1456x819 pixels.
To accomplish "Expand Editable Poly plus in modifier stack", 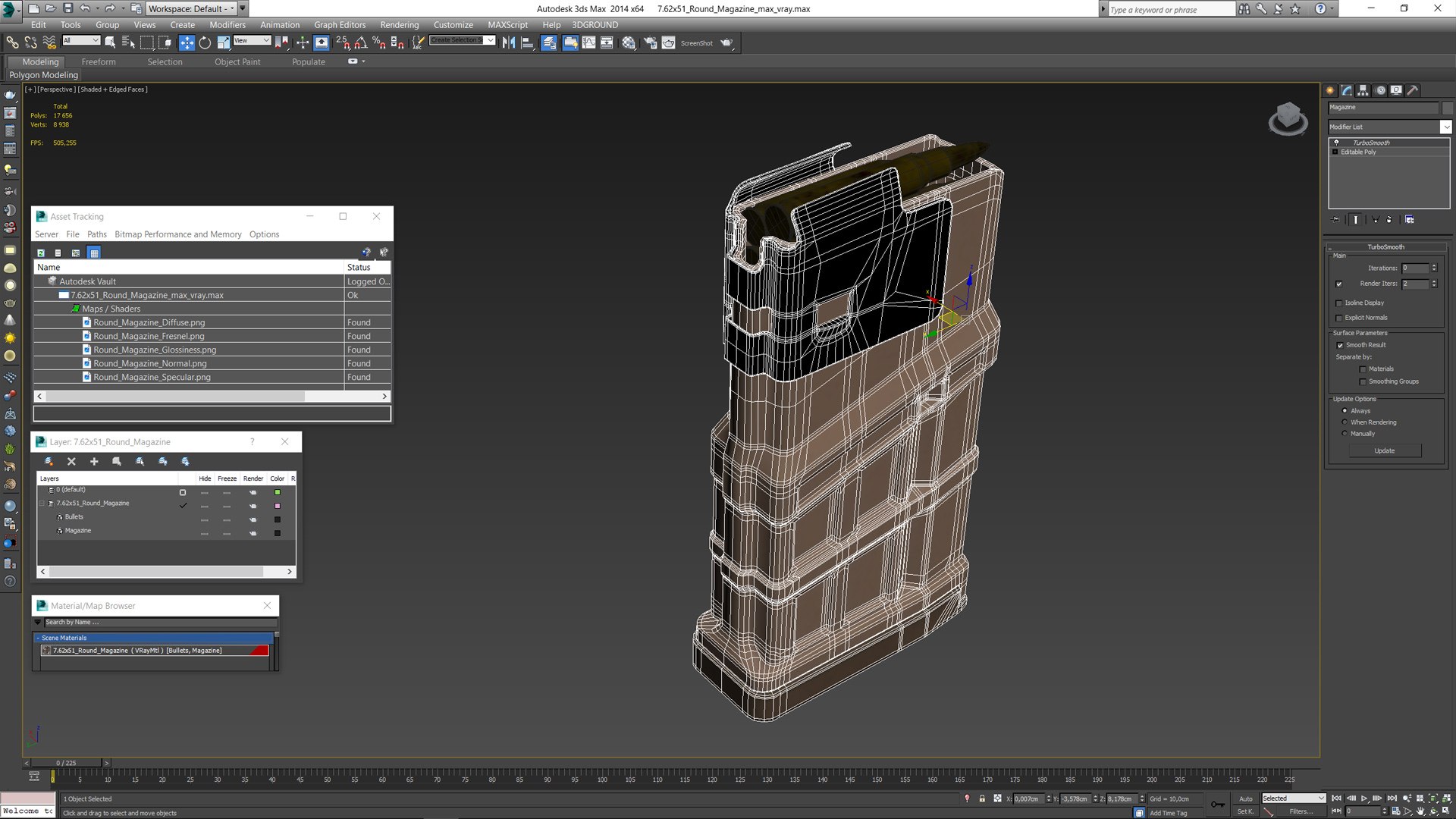I will (x=1335, y=152).
